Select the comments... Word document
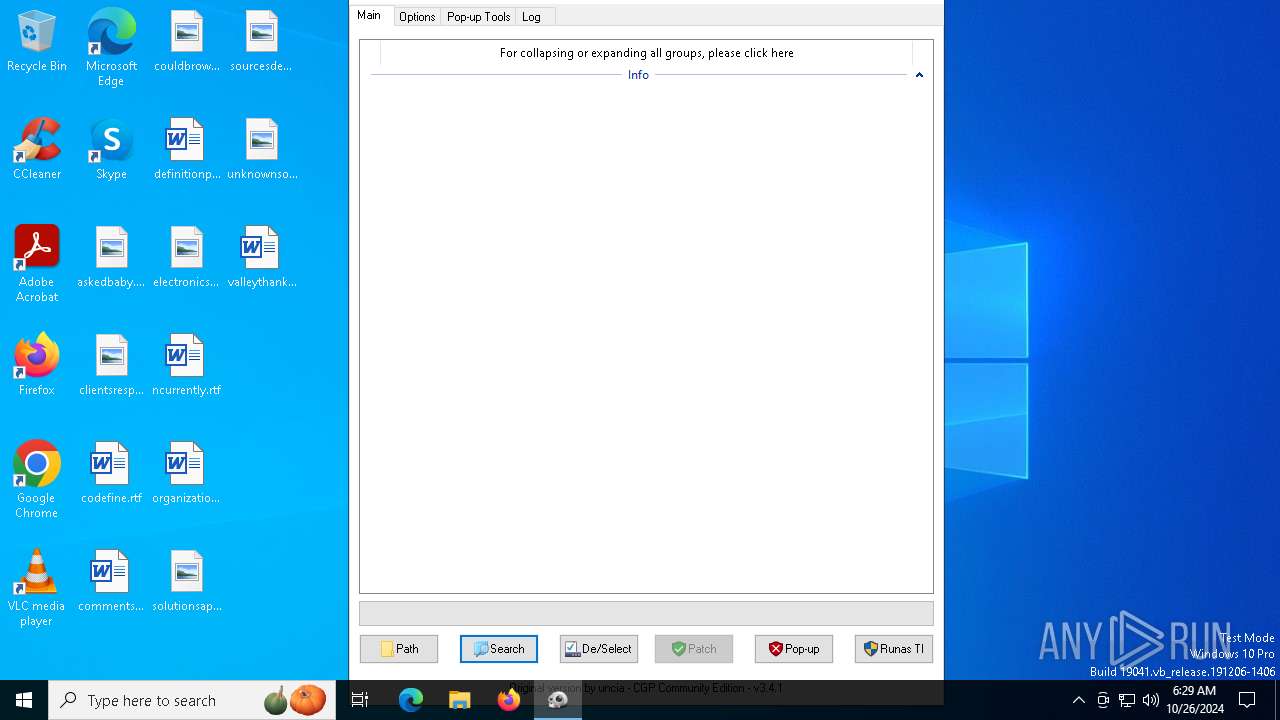Viewport: 1280px width, 720px height. (111, 582)
